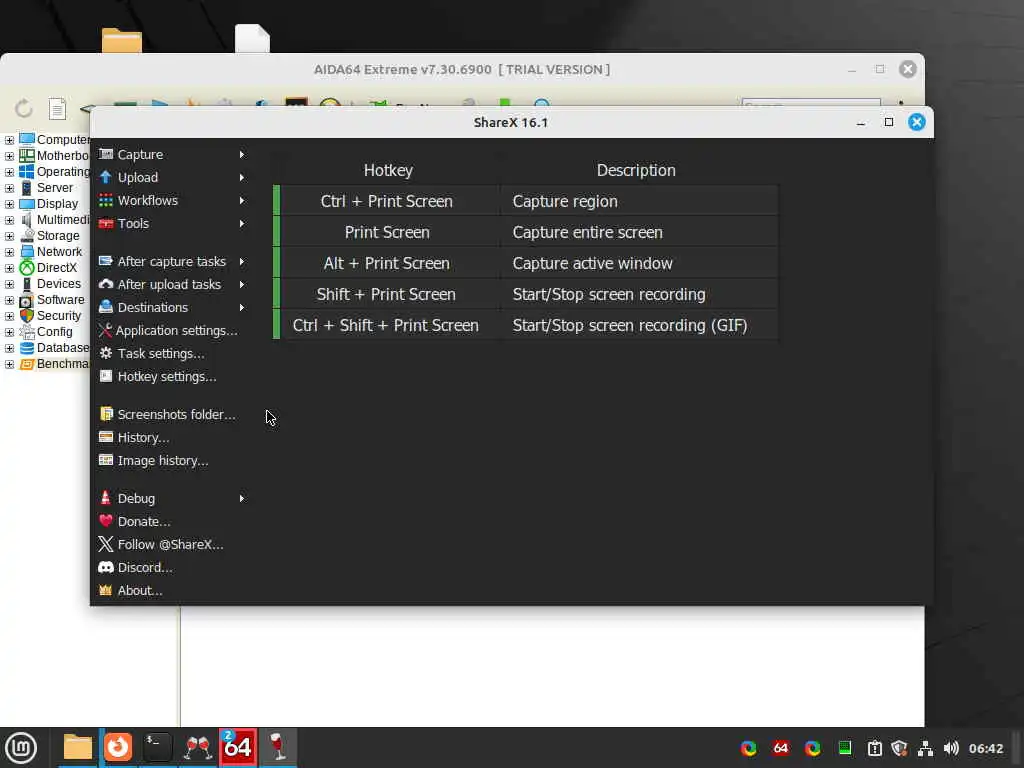Click the red Tools toolbox icon

pyautogui.click(x=106, y=223)
